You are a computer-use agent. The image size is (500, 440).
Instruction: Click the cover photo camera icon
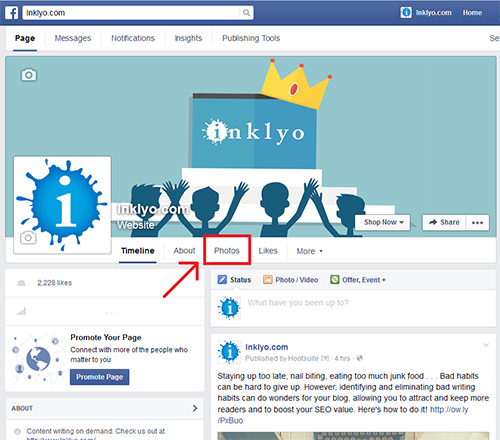(x=29, y=75)
